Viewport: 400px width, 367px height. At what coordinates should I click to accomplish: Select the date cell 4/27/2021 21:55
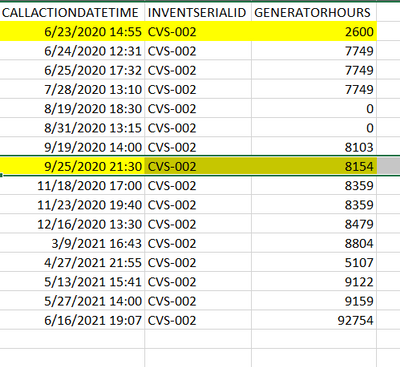[x=72, y=263]
